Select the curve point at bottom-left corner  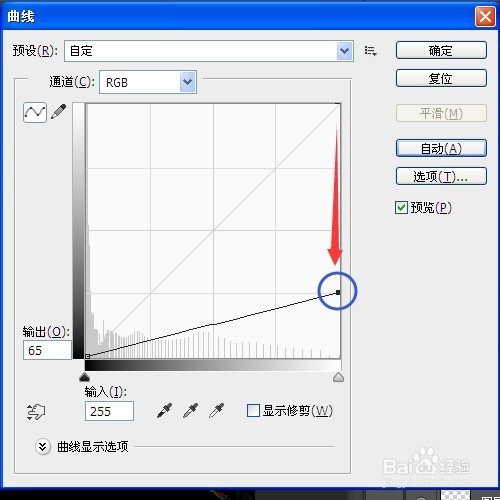coord(88,356)
